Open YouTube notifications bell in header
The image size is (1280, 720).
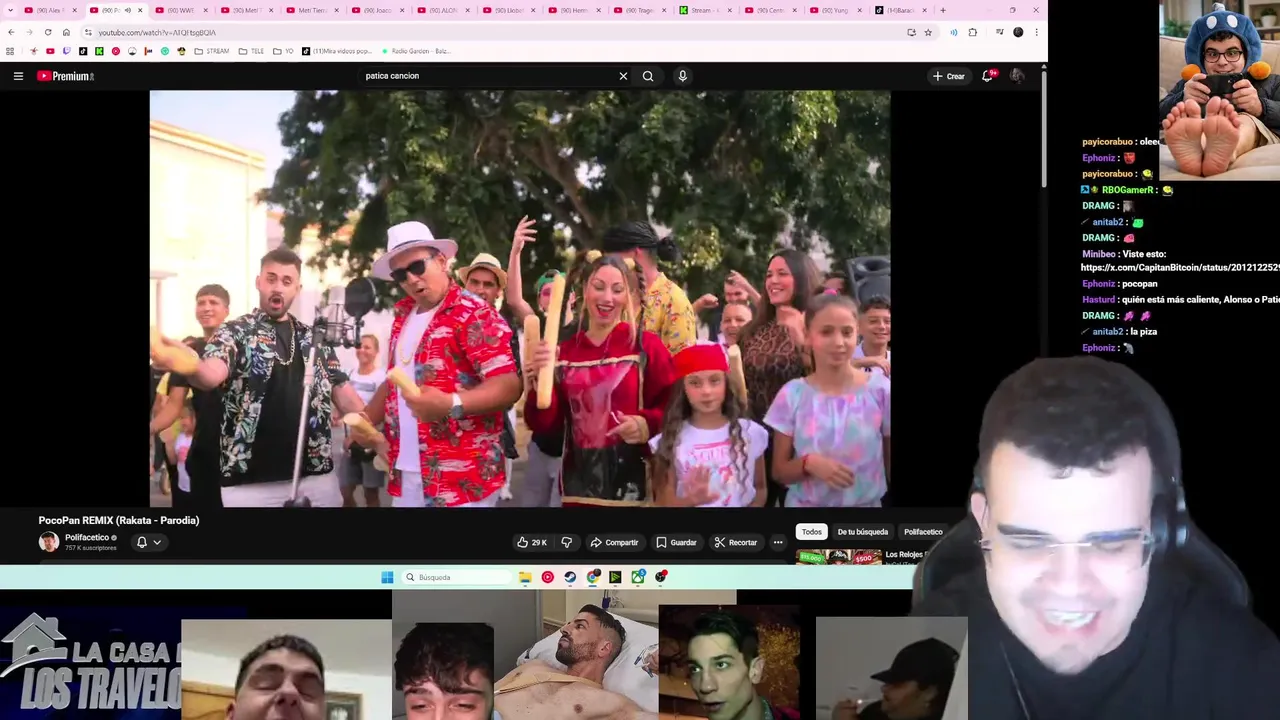988,76
